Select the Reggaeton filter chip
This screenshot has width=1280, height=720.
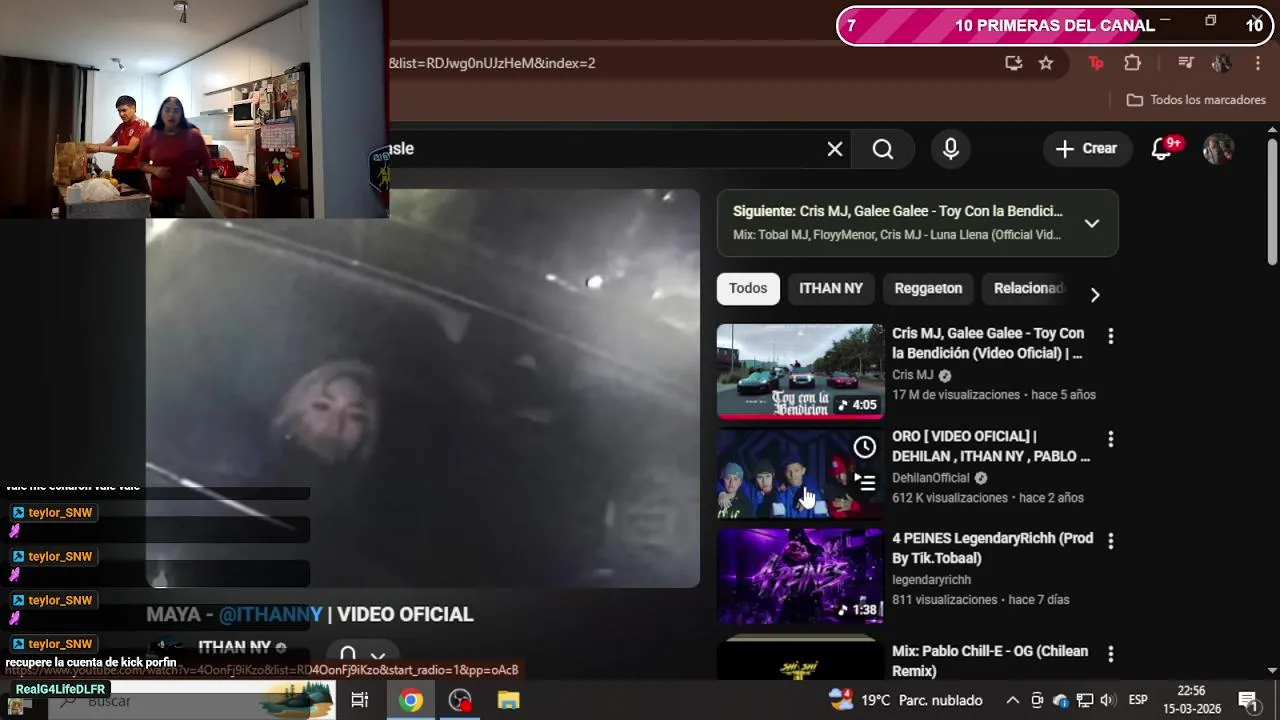point(928,288)
